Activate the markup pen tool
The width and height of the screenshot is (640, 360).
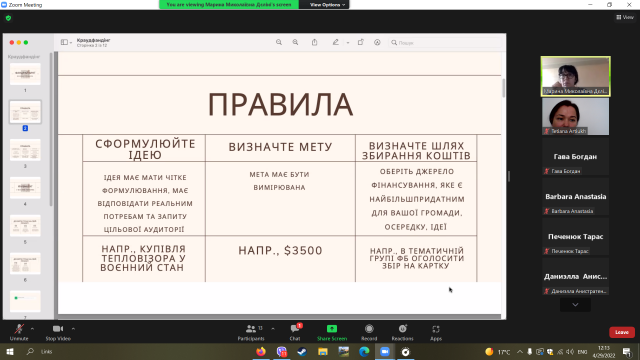[336, 42]
